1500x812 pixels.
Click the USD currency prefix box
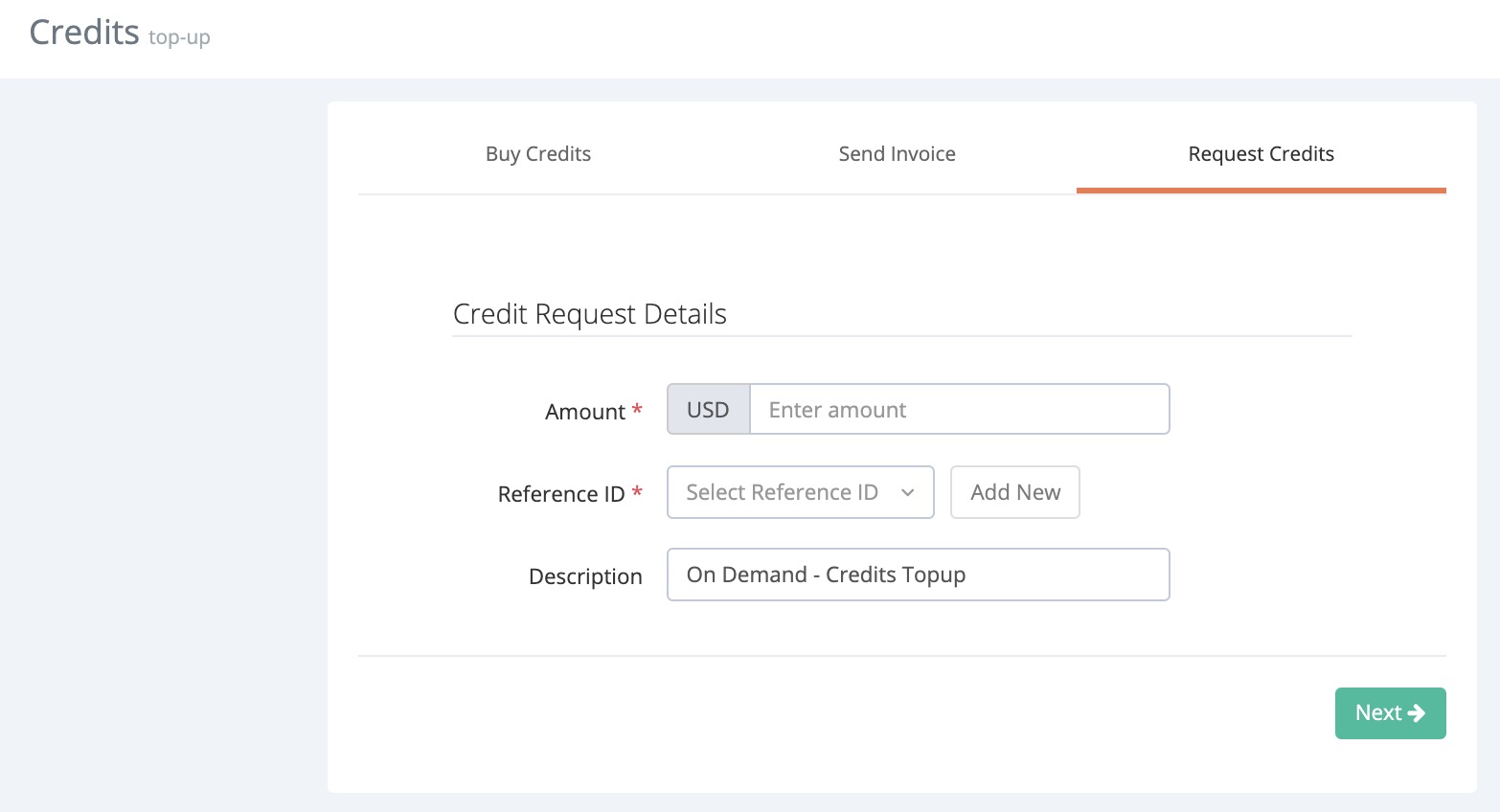pyautogui.click(x=708, y=410)
